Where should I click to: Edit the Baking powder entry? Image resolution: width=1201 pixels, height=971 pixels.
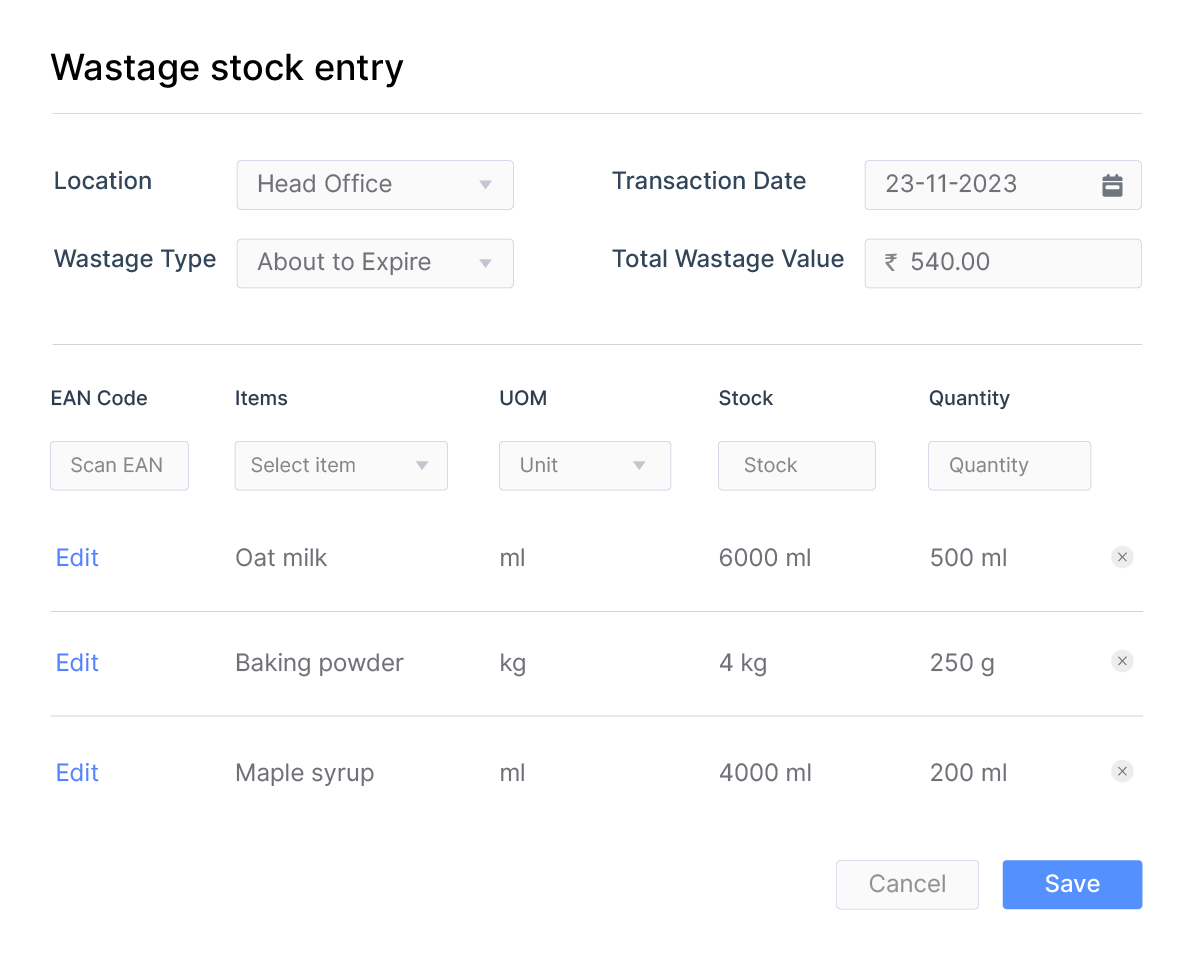(x=77, y=663)
